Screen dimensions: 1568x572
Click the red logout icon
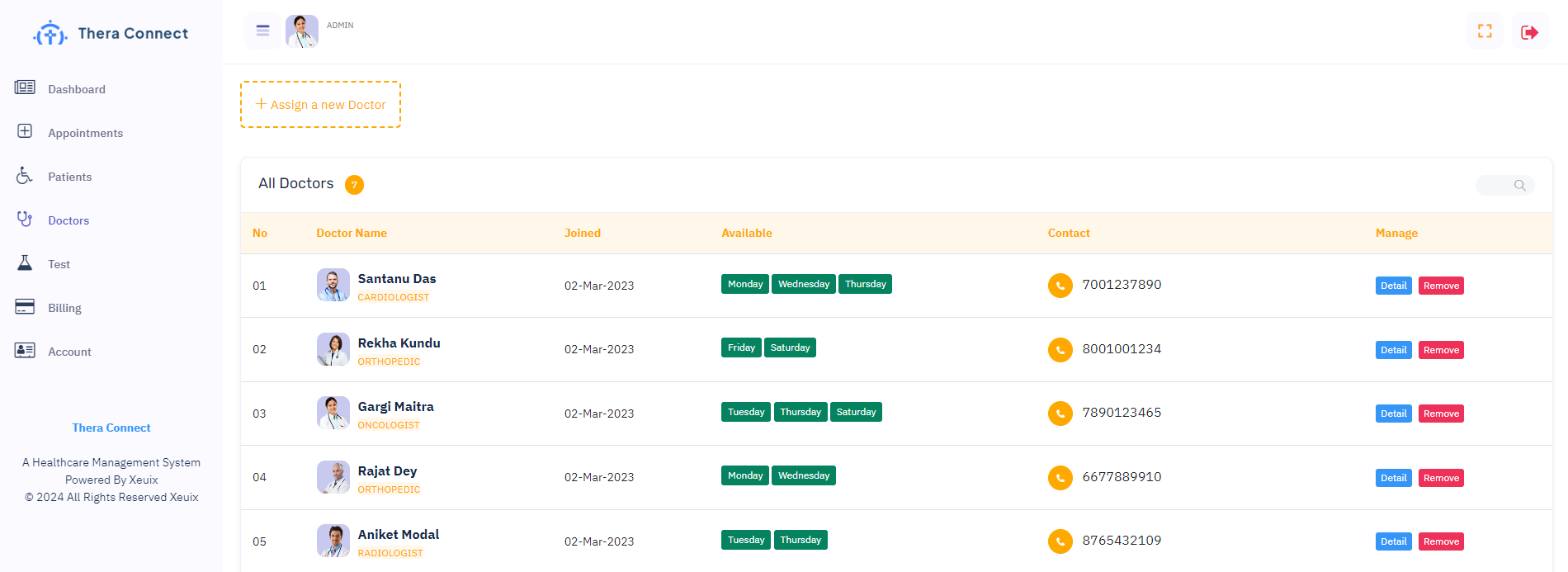coord(1529,32)
